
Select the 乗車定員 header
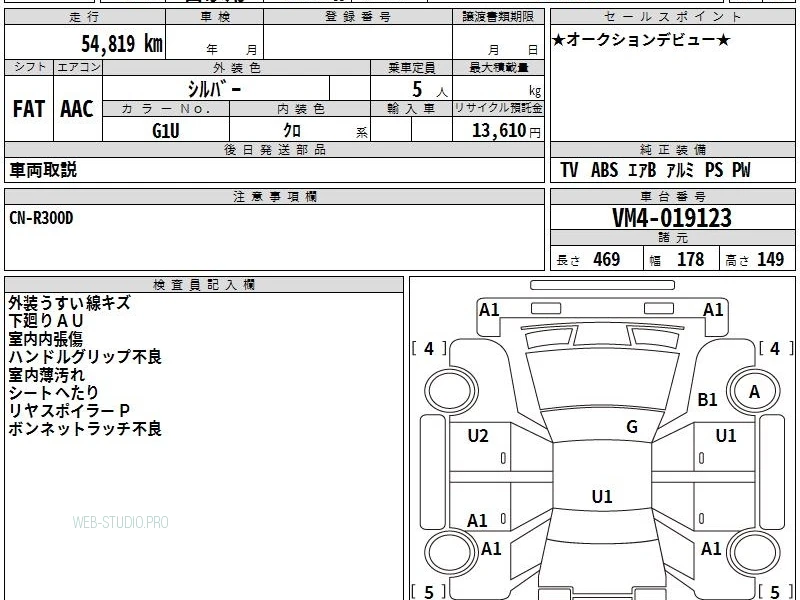point(411,67)
